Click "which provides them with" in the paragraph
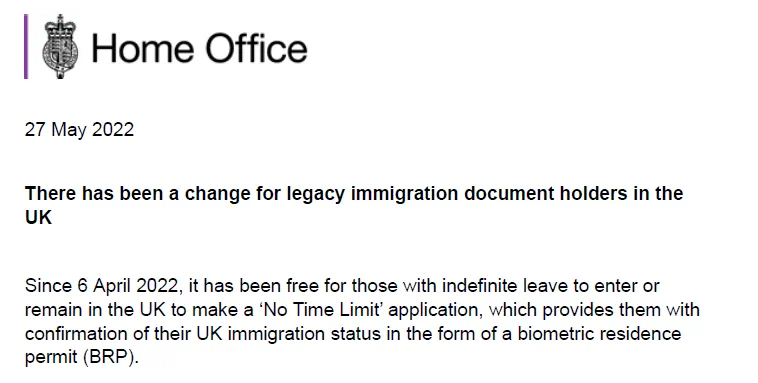The image size is (758, 383). click(594, 310)
